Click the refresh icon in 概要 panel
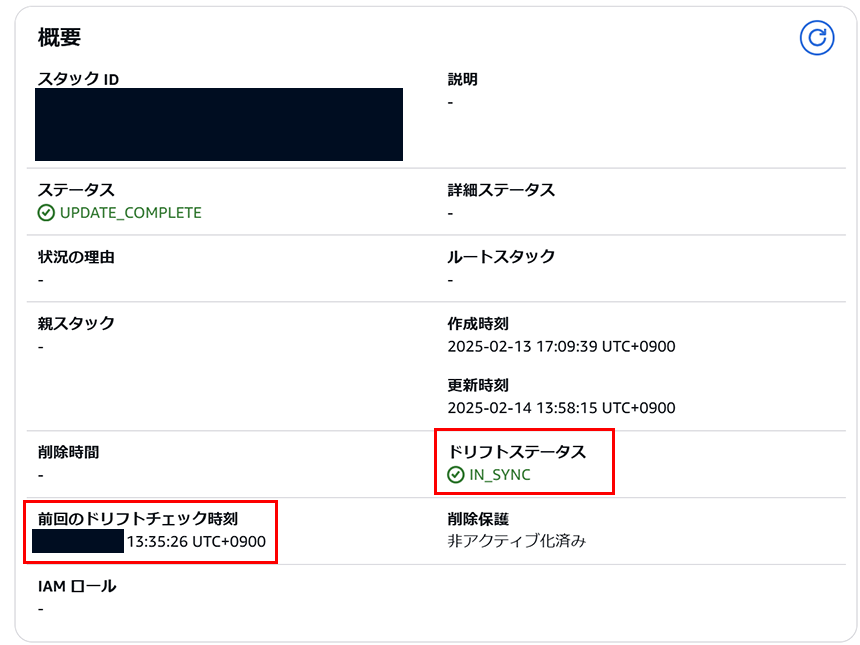This screenshot has height=645, width=860. click(x=817, y=38)
